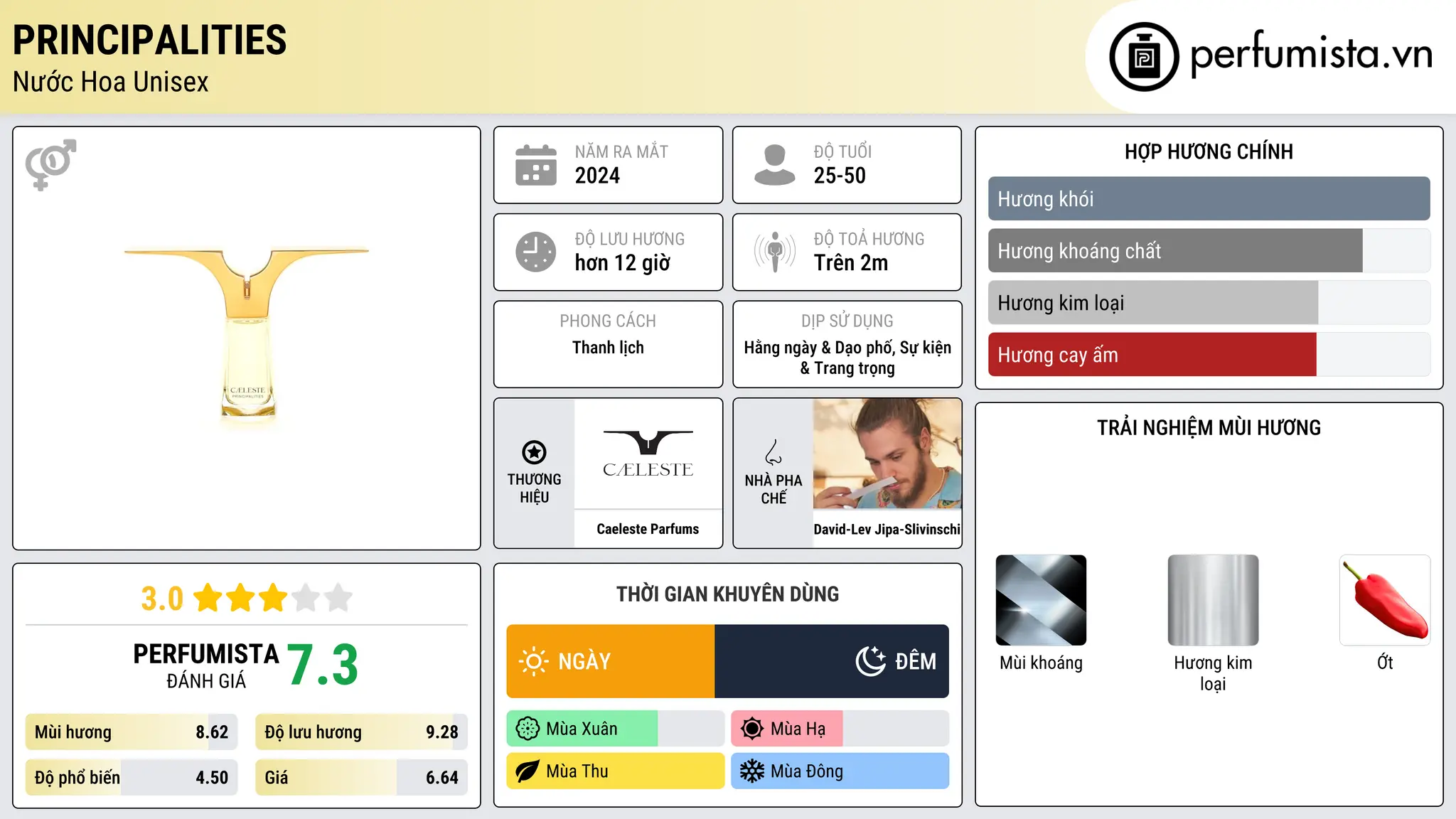
Task: Click the Hương kim loại accord bar
Action: tap(1209, 302)
